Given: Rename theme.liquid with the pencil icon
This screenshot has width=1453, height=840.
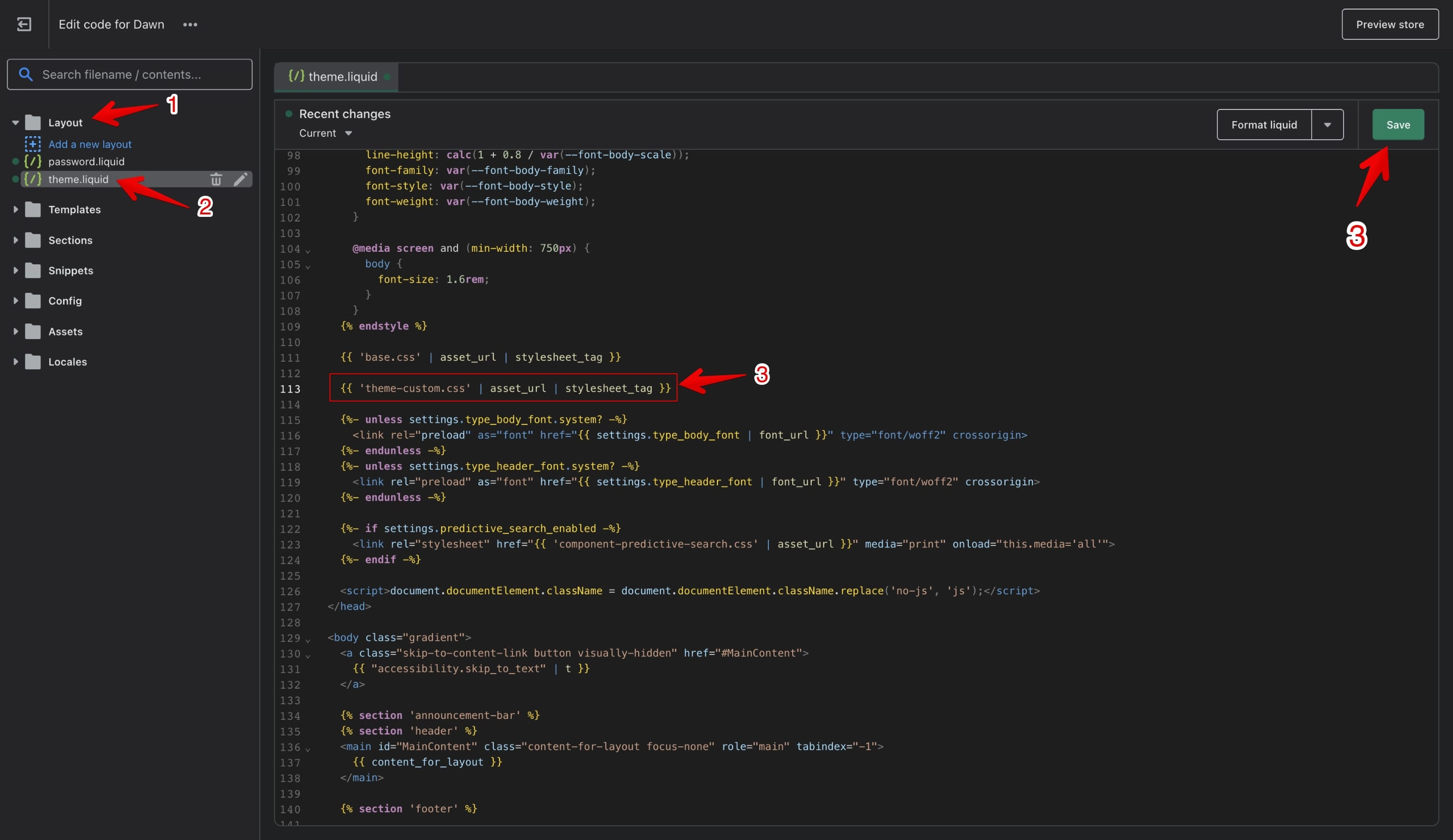Looking at the screenshot, I should point(241,179).
